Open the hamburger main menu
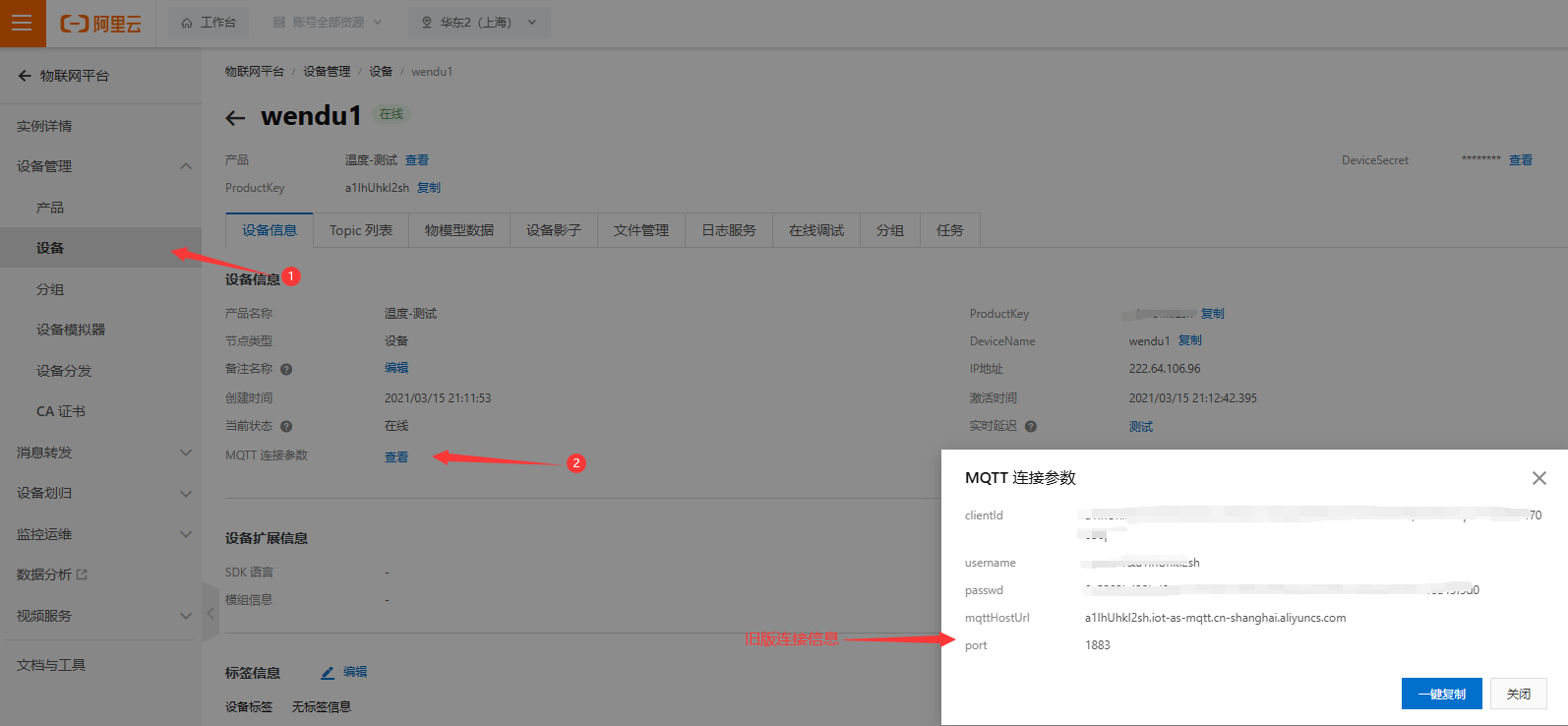This screenshot has width=1568, height=726. coord(22,23)
